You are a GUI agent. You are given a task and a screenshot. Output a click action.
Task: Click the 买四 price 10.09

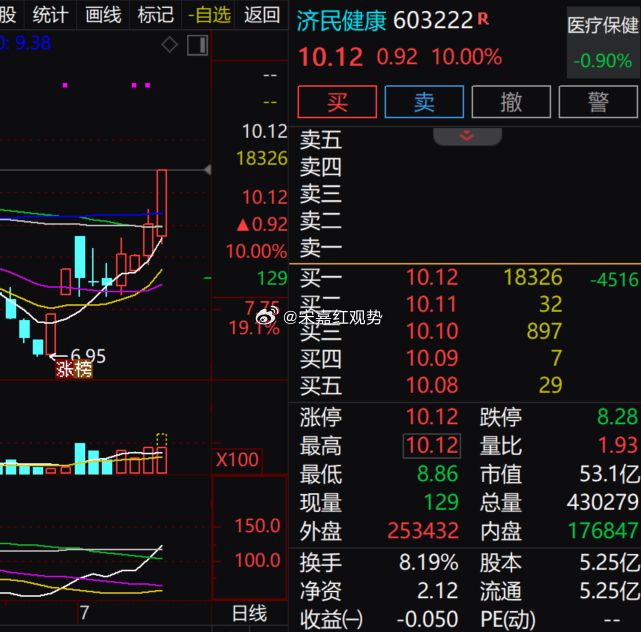[x=432, y=358]
